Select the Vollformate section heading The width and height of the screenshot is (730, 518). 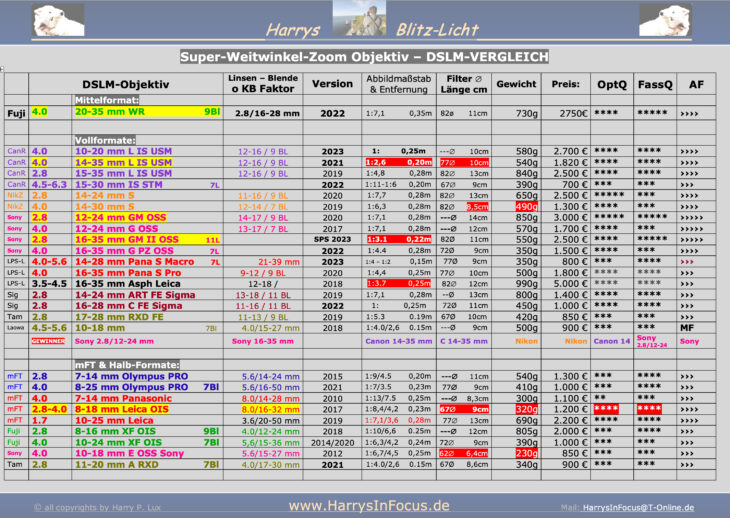point(100,139)
